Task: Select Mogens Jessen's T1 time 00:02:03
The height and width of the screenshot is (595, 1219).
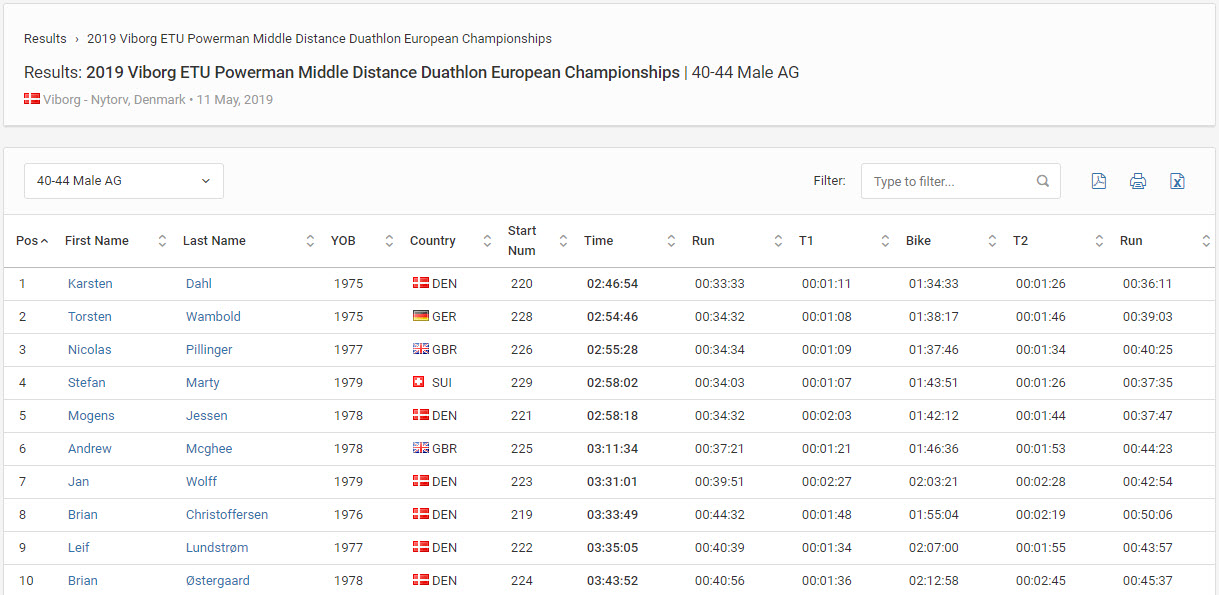Action: click(827, 415)
